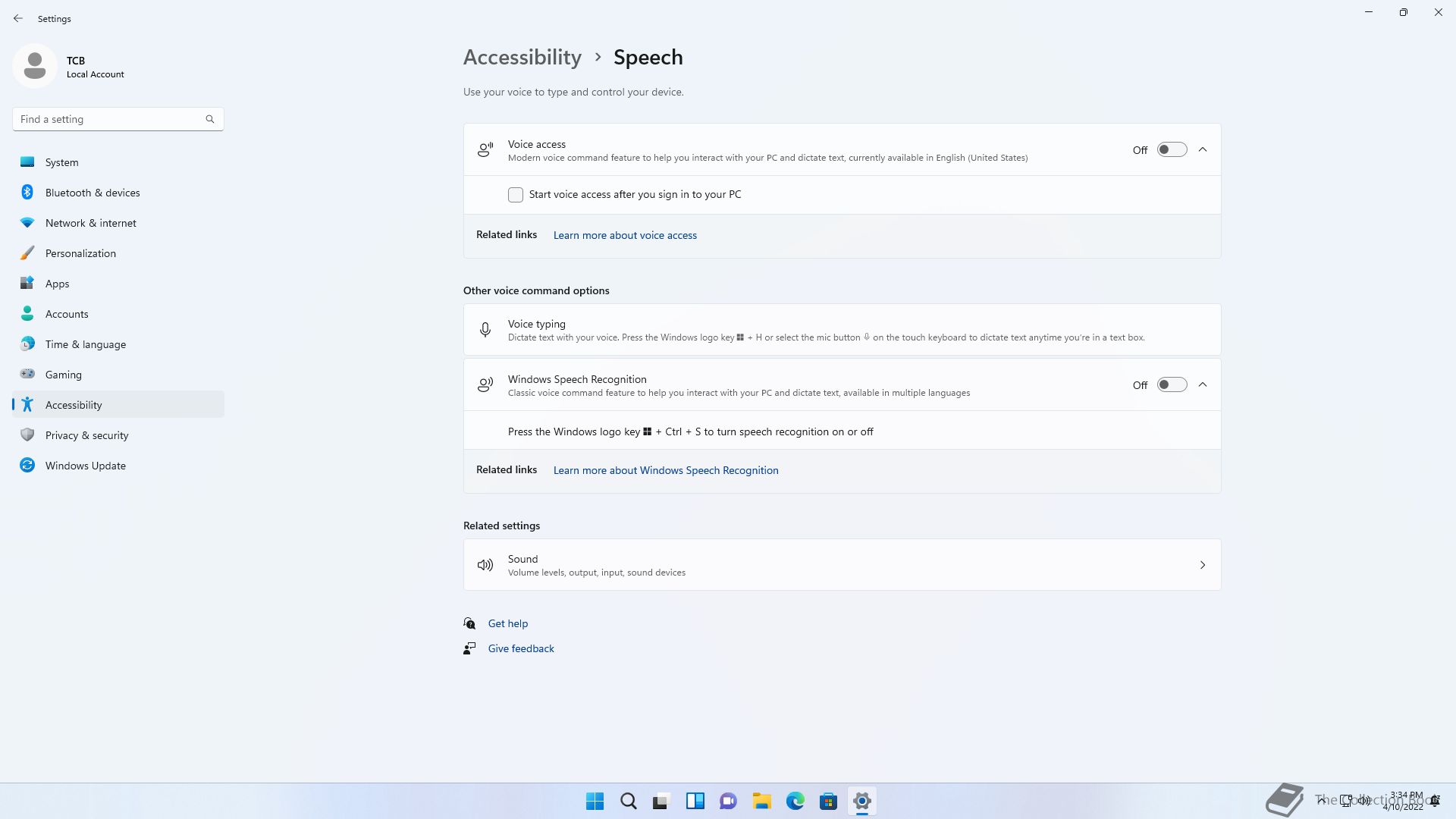Open Task View on taskbar
Image resolution: width=1456 pixels, height=819 pixels.
(662, 801)
